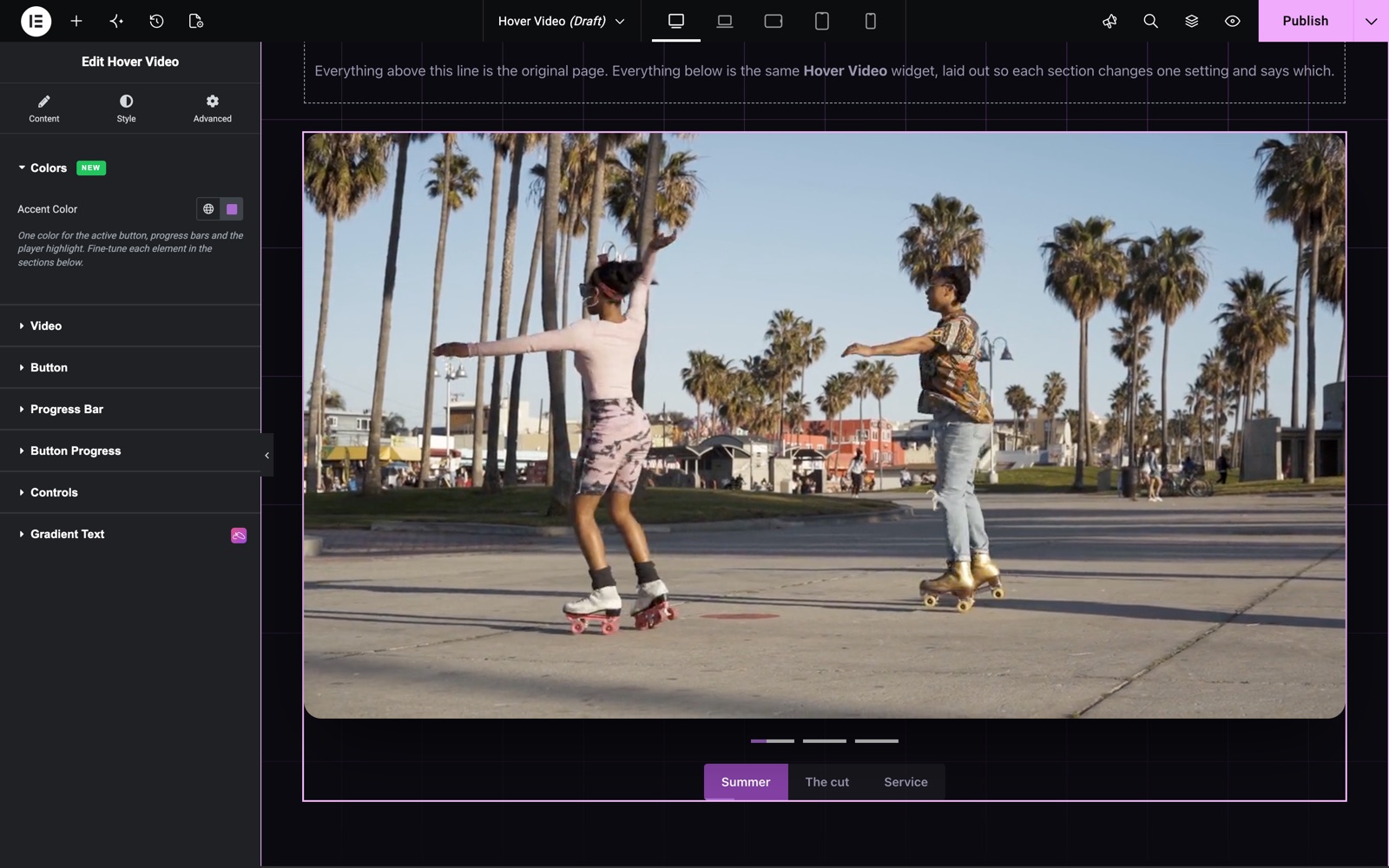Switch to desktop device view
1389x868 pixels.
tap(676, 21)
